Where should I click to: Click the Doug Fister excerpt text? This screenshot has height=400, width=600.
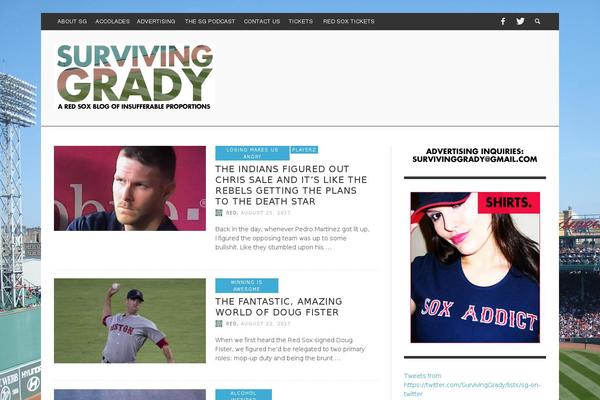pos(290,349)
